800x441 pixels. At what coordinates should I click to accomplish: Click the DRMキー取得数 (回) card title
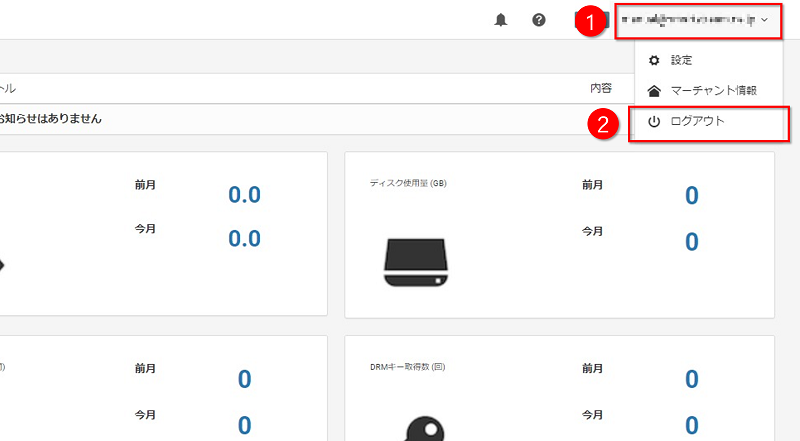[x=407, y=367]
